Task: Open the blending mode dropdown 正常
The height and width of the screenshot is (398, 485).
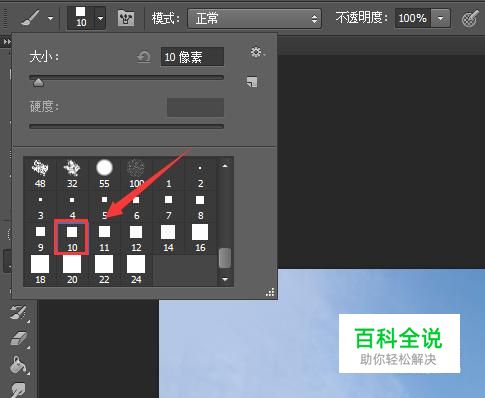Action: tap(254, 18)
